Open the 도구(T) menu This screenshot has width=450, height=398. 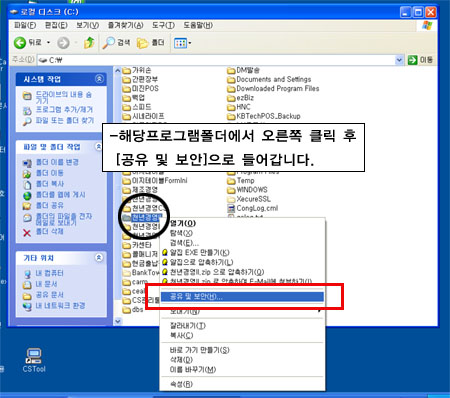[163, 25]
